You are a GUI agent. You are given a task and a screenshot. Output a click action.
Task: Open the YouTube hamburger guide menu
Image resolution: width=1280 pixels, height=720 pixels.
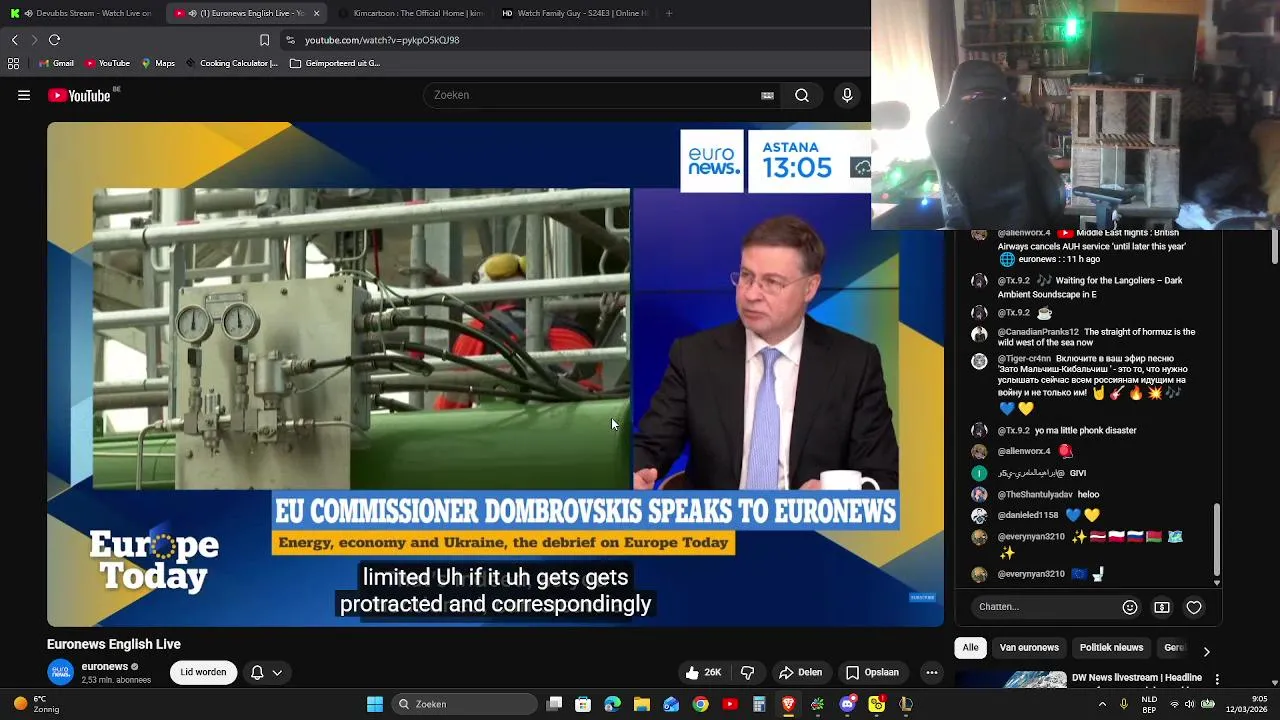(24, 96)
